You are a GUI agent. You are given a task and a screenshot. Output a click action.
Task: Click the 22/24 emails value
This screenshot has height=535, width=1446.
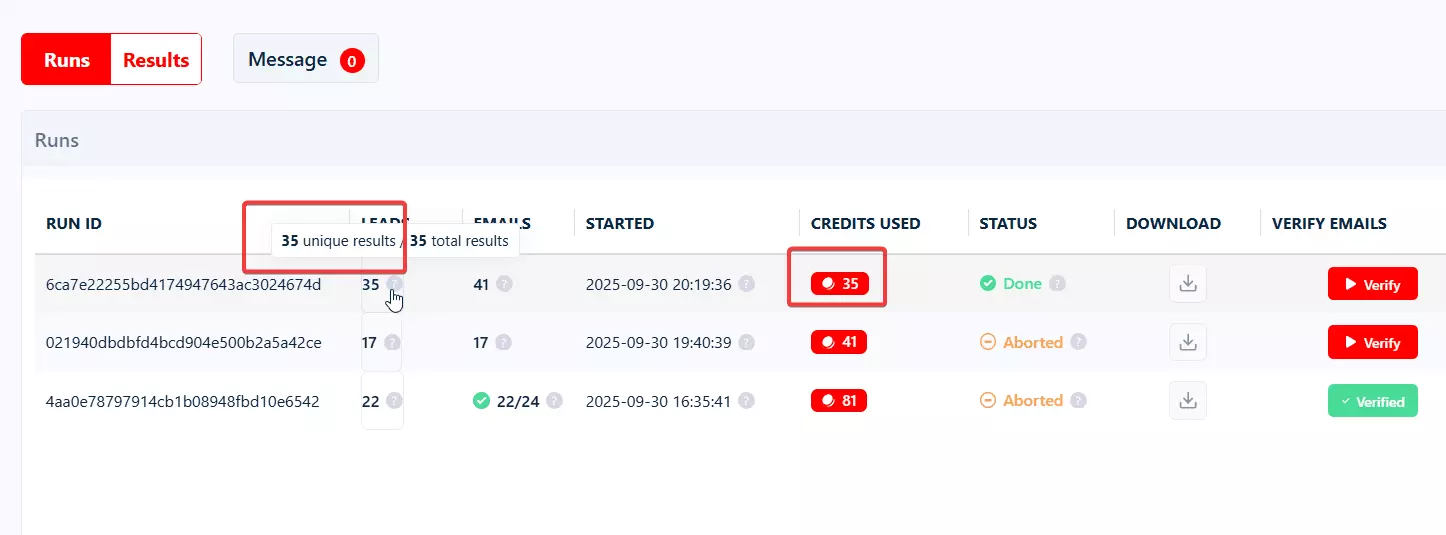click(518, 401)
